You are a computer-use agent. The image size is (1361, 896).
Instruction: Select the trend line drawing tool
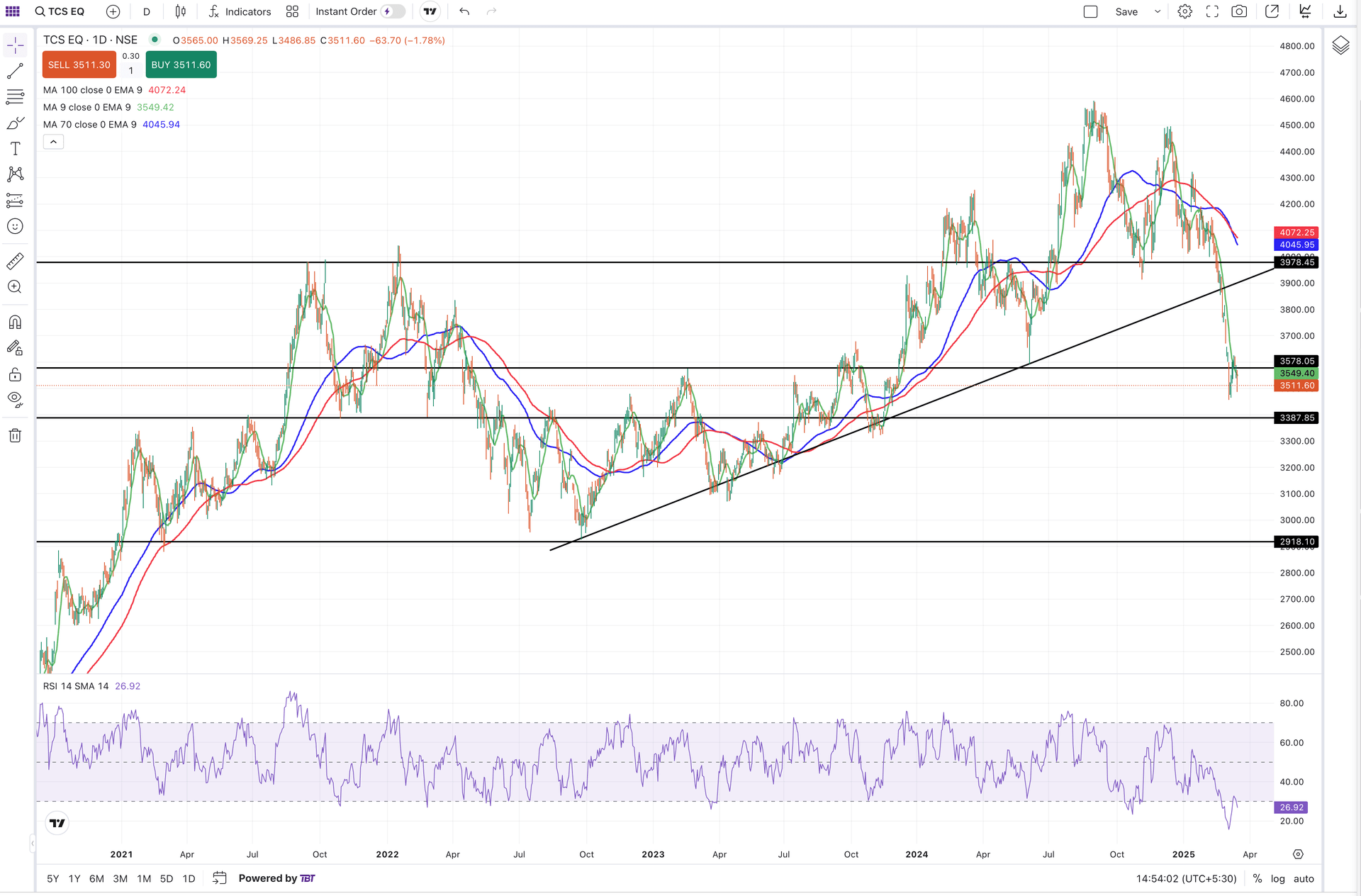(15, 72)
